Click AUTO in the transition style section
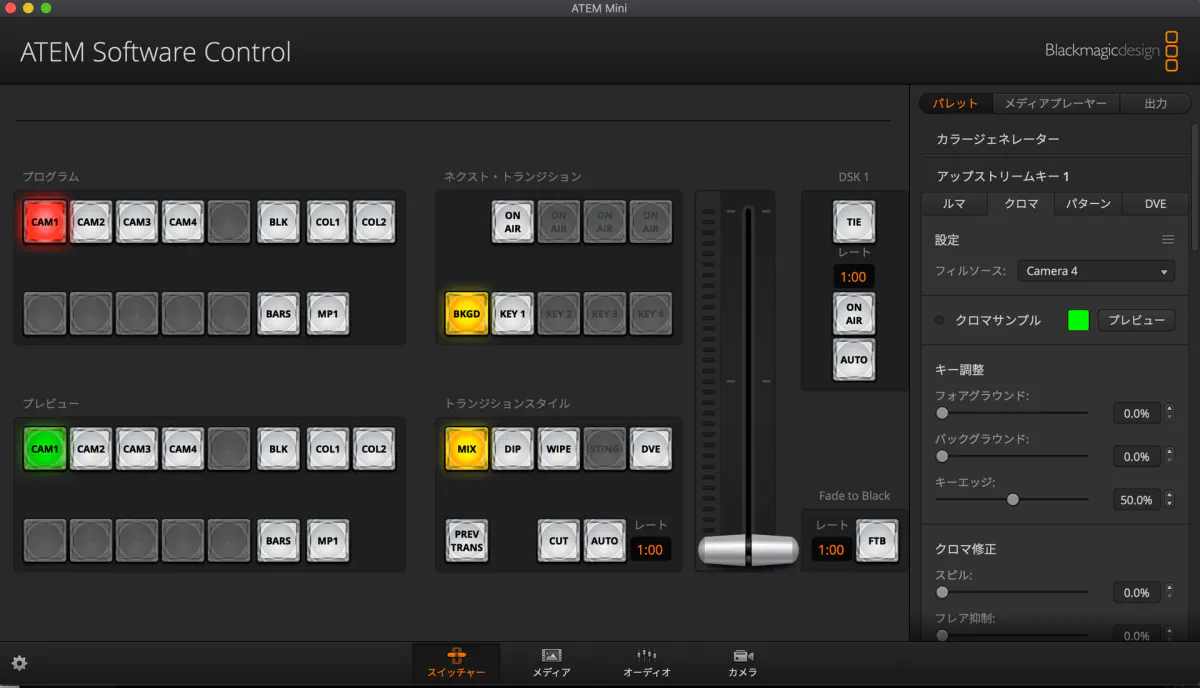1200x688 pixels. pyautogui.click(x=604, y=540)
